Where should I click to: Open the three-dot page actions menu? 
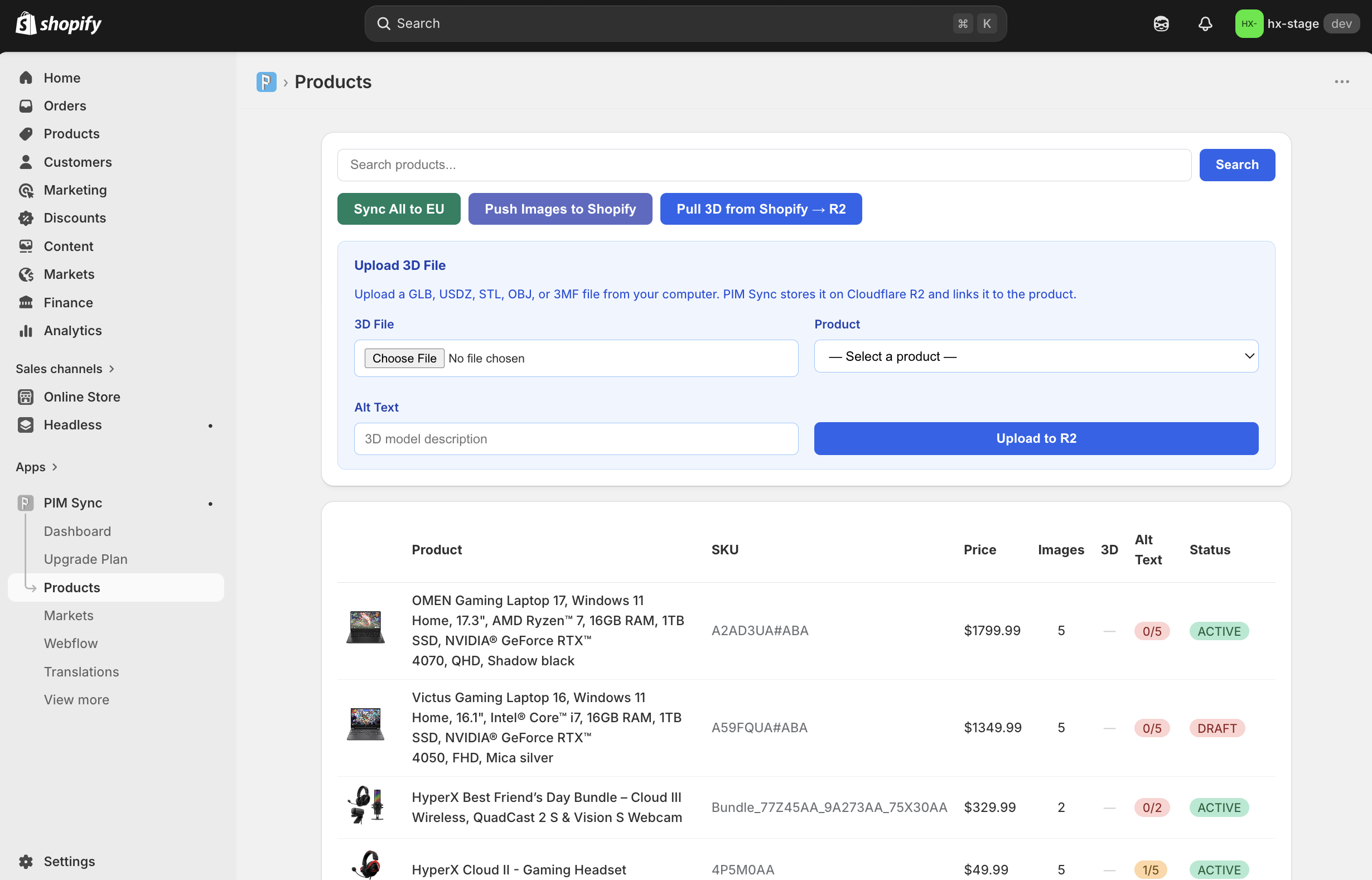pos(1342,82)
